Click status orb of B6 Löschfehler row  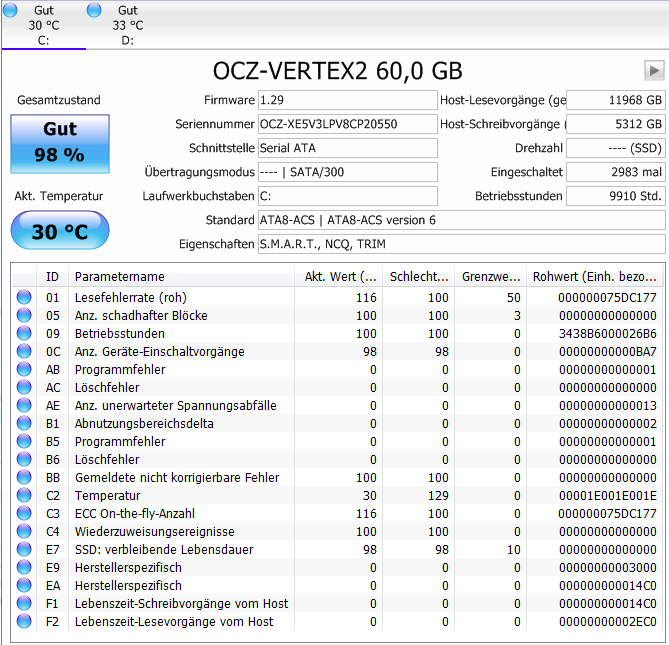[24, 459]
